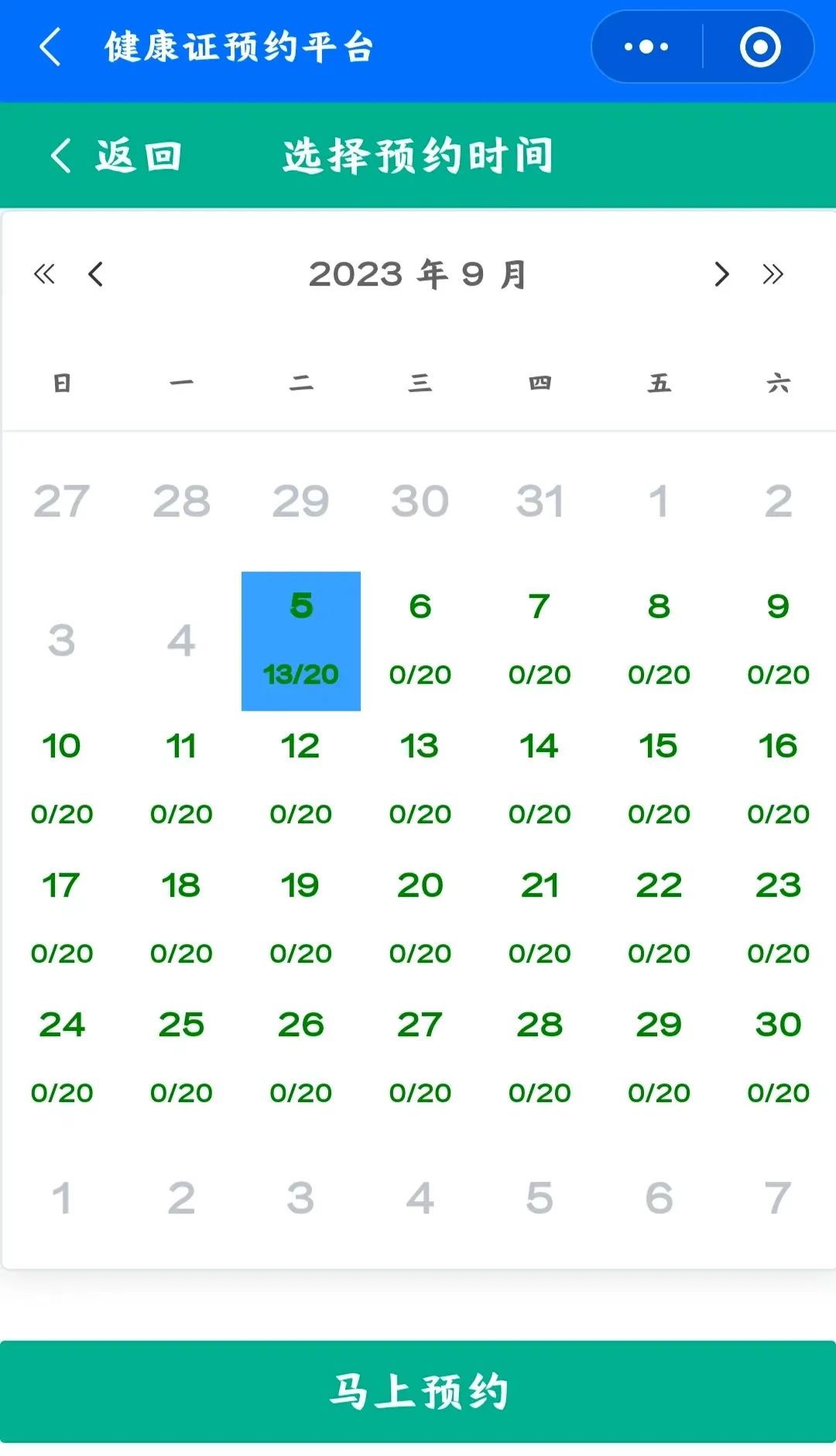
Task: Click the 马上预约 button
Action: (418, 1391)
